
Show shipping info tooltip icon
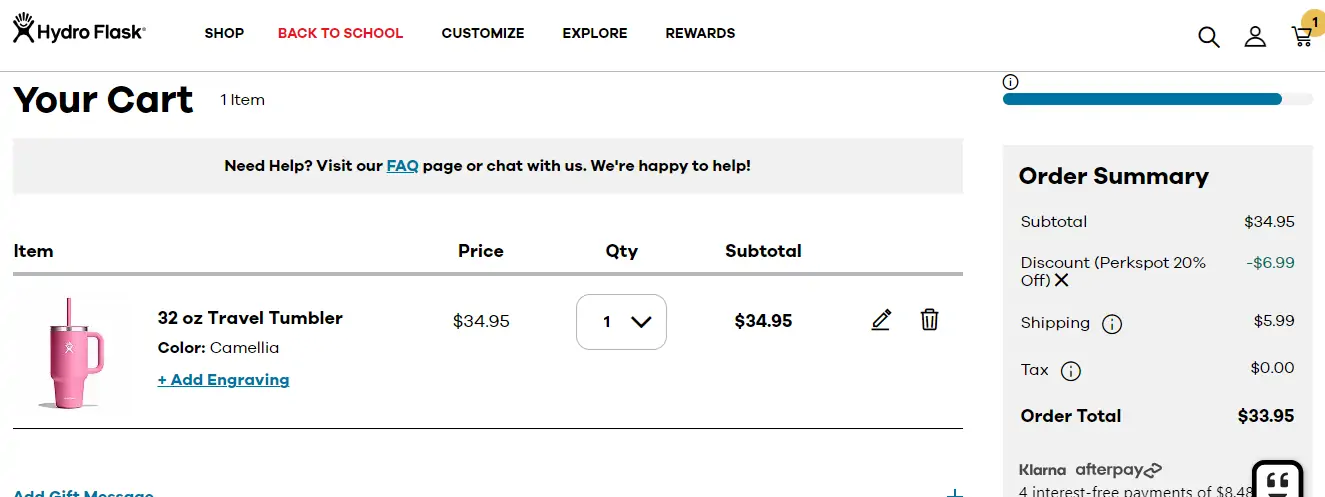pos(1111,324)
